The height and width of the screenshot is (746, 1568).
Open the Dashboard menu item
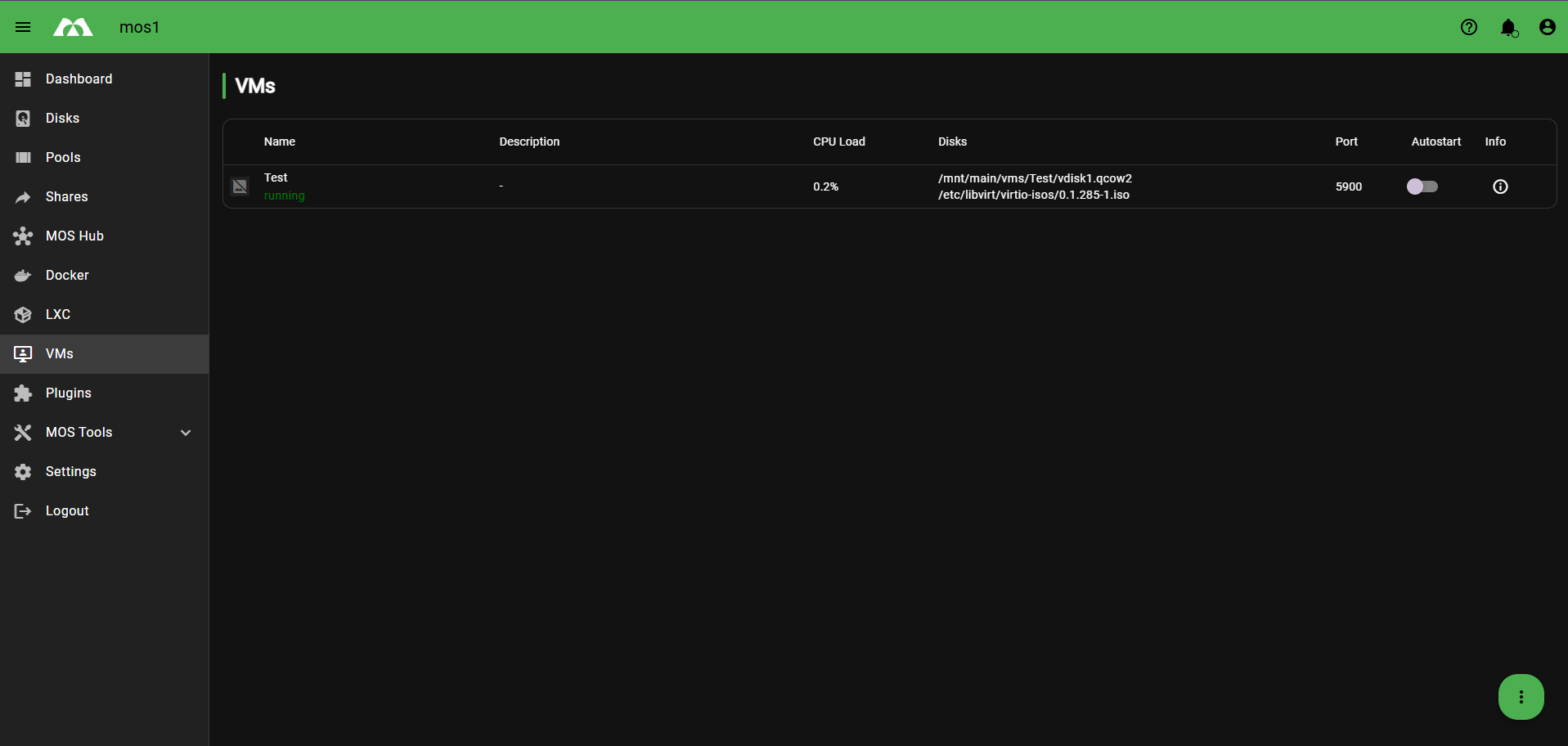tap(79, 79)
